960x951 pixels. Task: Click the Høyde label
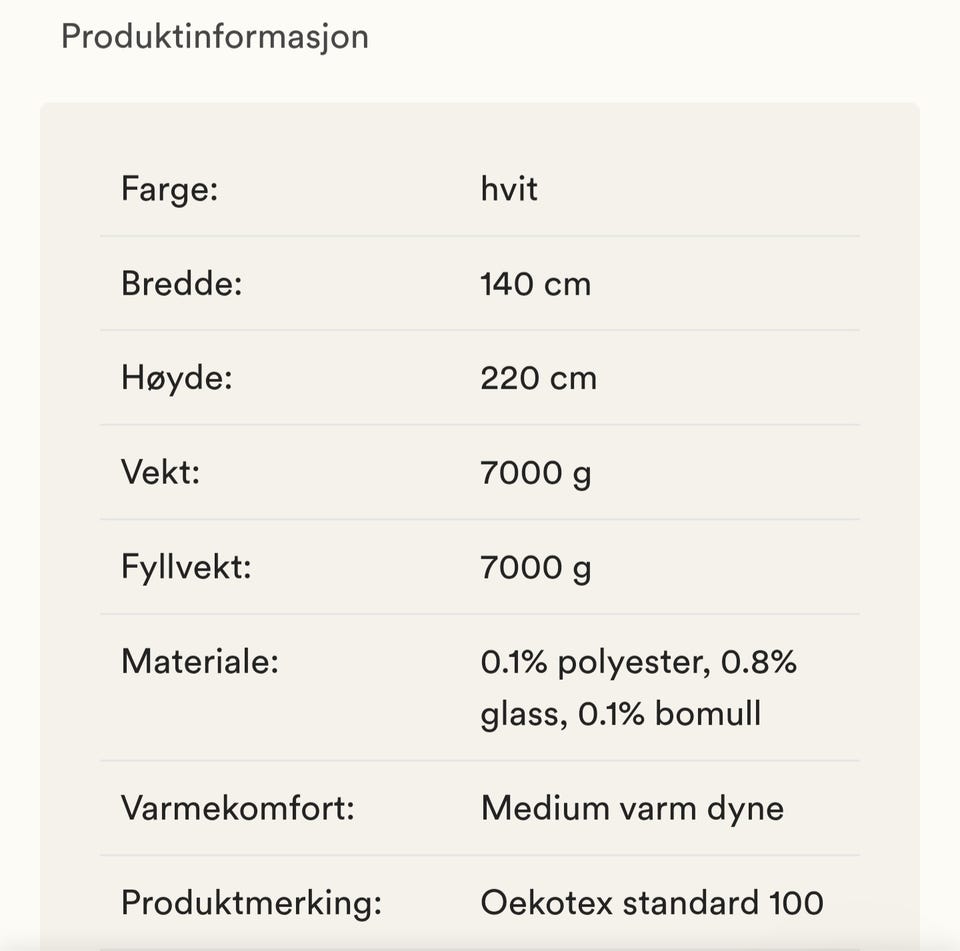tap(177, 378)
